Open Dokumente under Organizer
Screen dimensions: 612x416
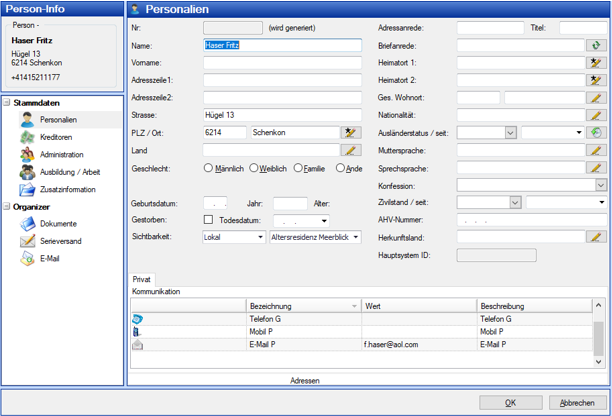58,224
